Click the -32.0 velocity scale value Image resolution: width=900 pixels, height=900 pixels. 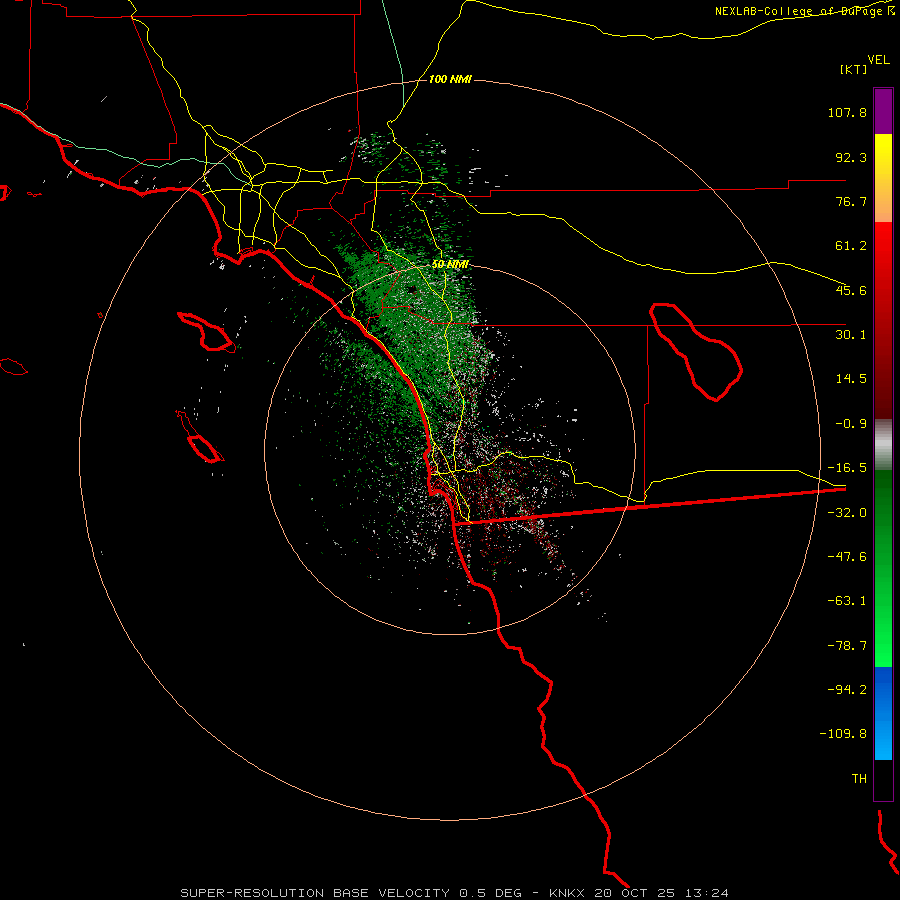pyautogui.click(x=847, y=513)
